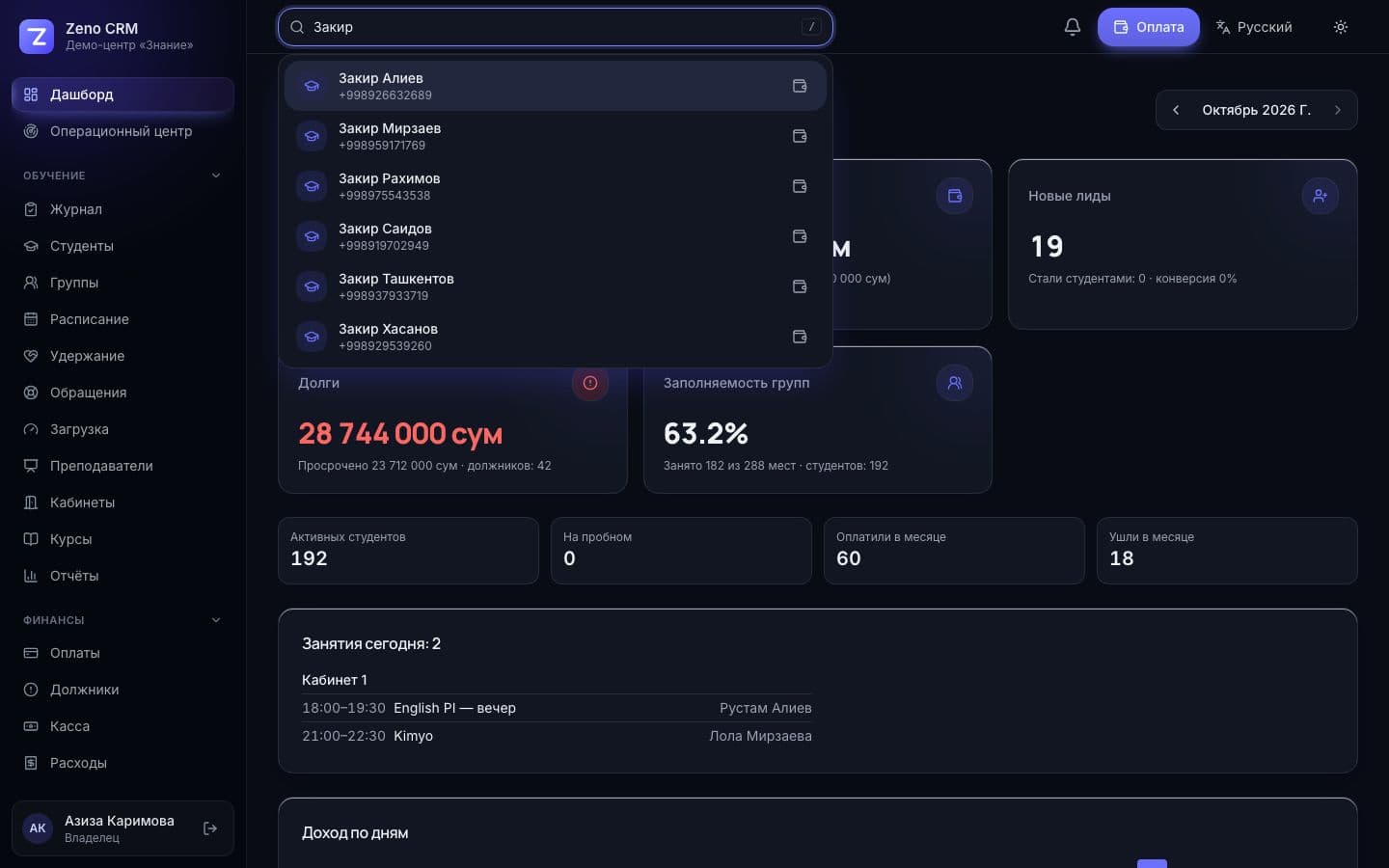This screenshot has width=1389, height=868.
Task: Collapse the ФИНАНСЫ sidebar section
Action: click(x=216, y=620)
